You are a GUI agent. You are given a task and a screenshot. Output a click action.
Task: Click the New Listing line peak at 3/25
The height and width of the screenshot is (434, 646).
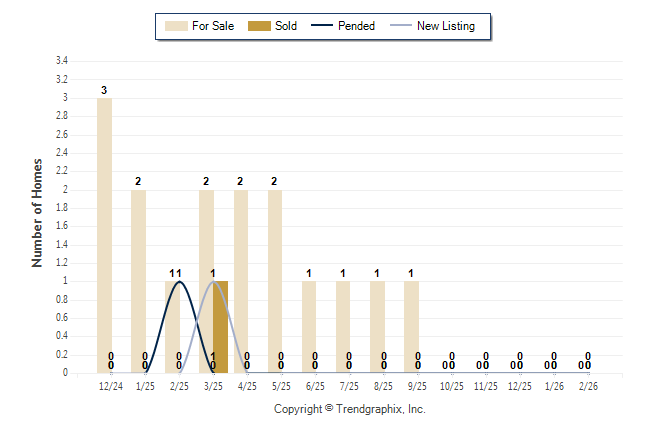point(213,281)
